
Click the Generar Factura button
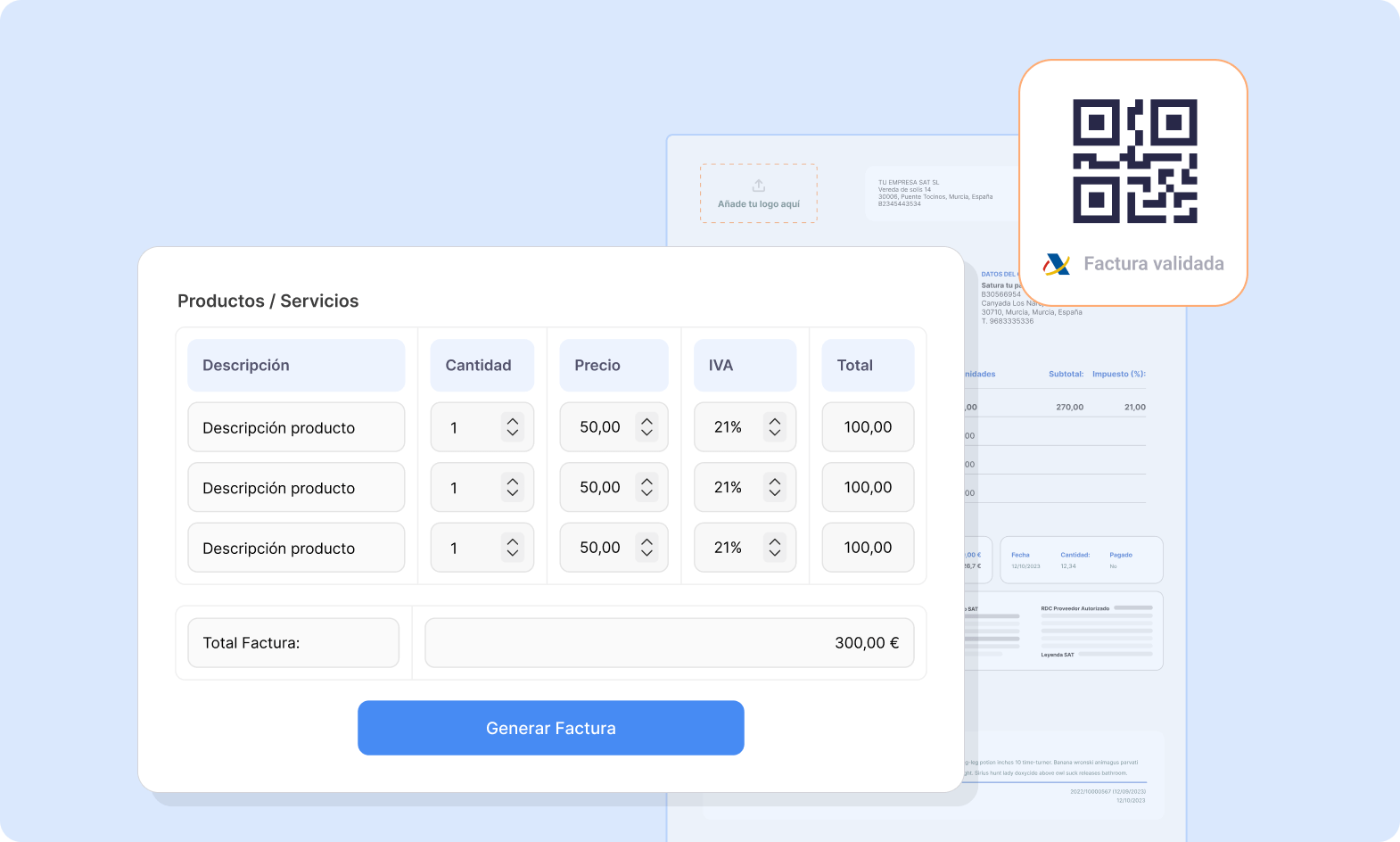[x=550, y=728]
